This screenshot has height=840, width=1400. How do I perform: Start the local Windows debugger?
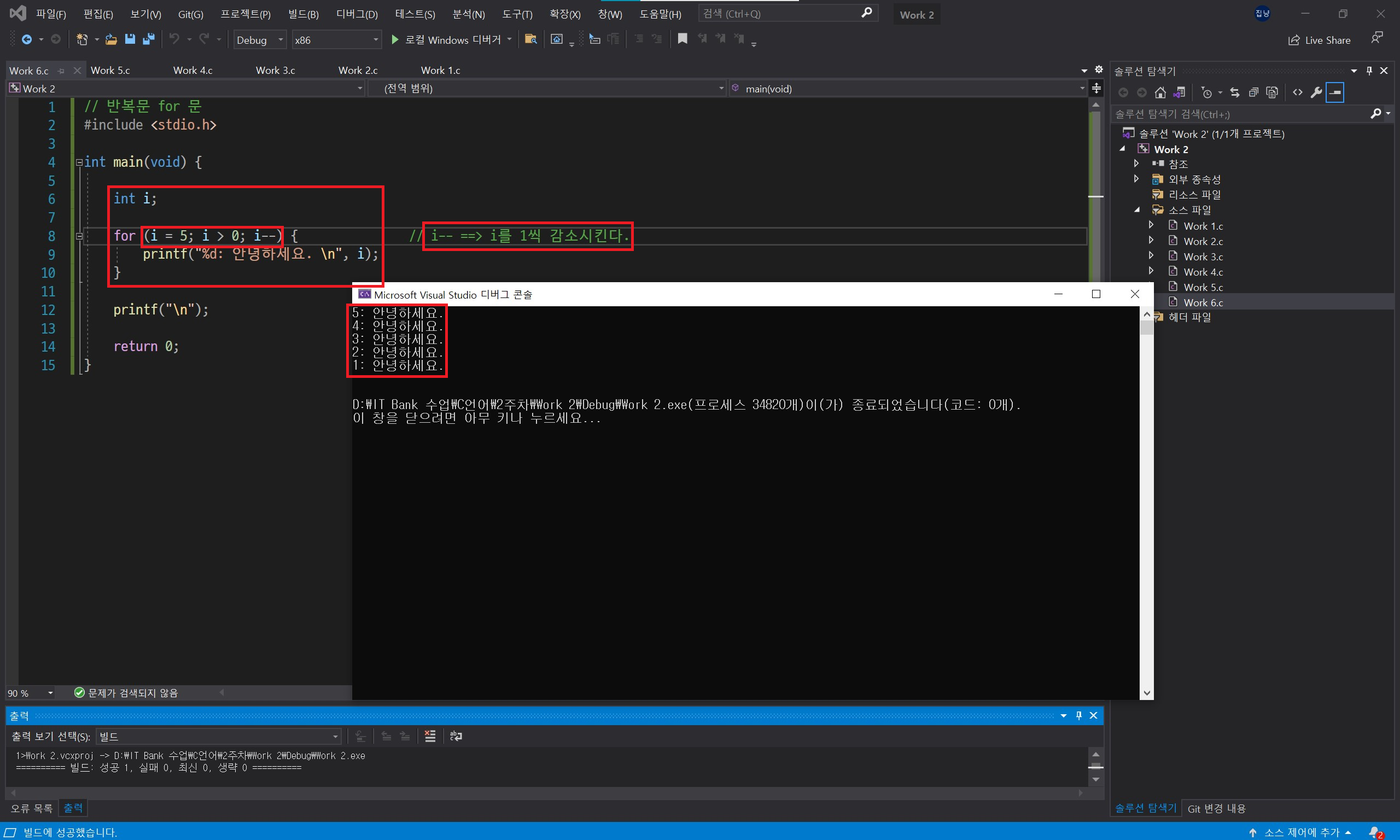395,39
